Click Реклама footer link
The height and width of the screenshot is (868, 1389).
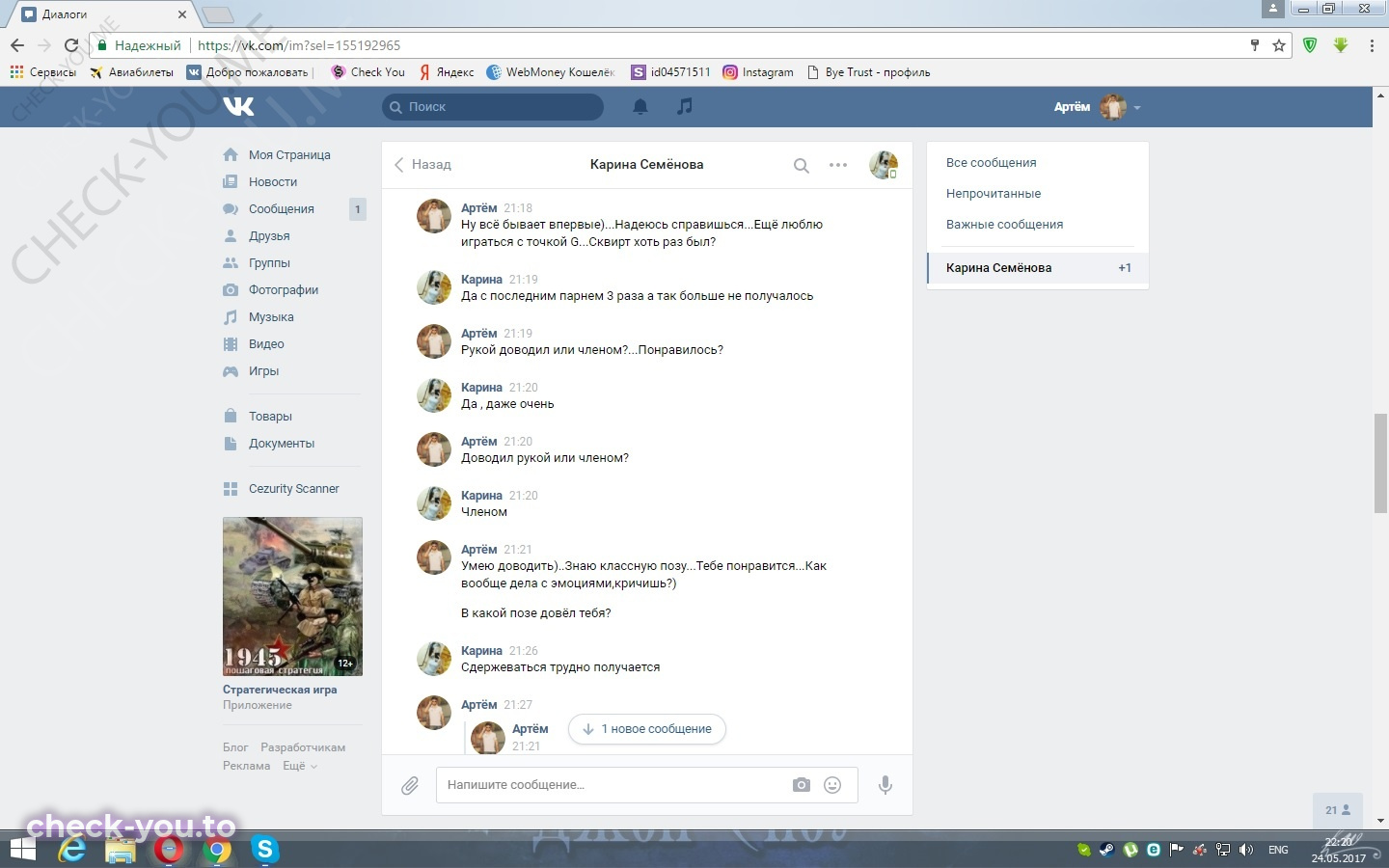click(247, 766)
